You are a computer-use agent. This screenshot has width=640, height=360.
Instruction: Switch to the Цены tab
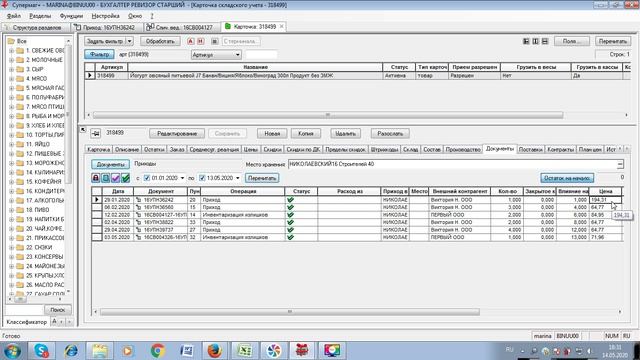click(251, 150)
